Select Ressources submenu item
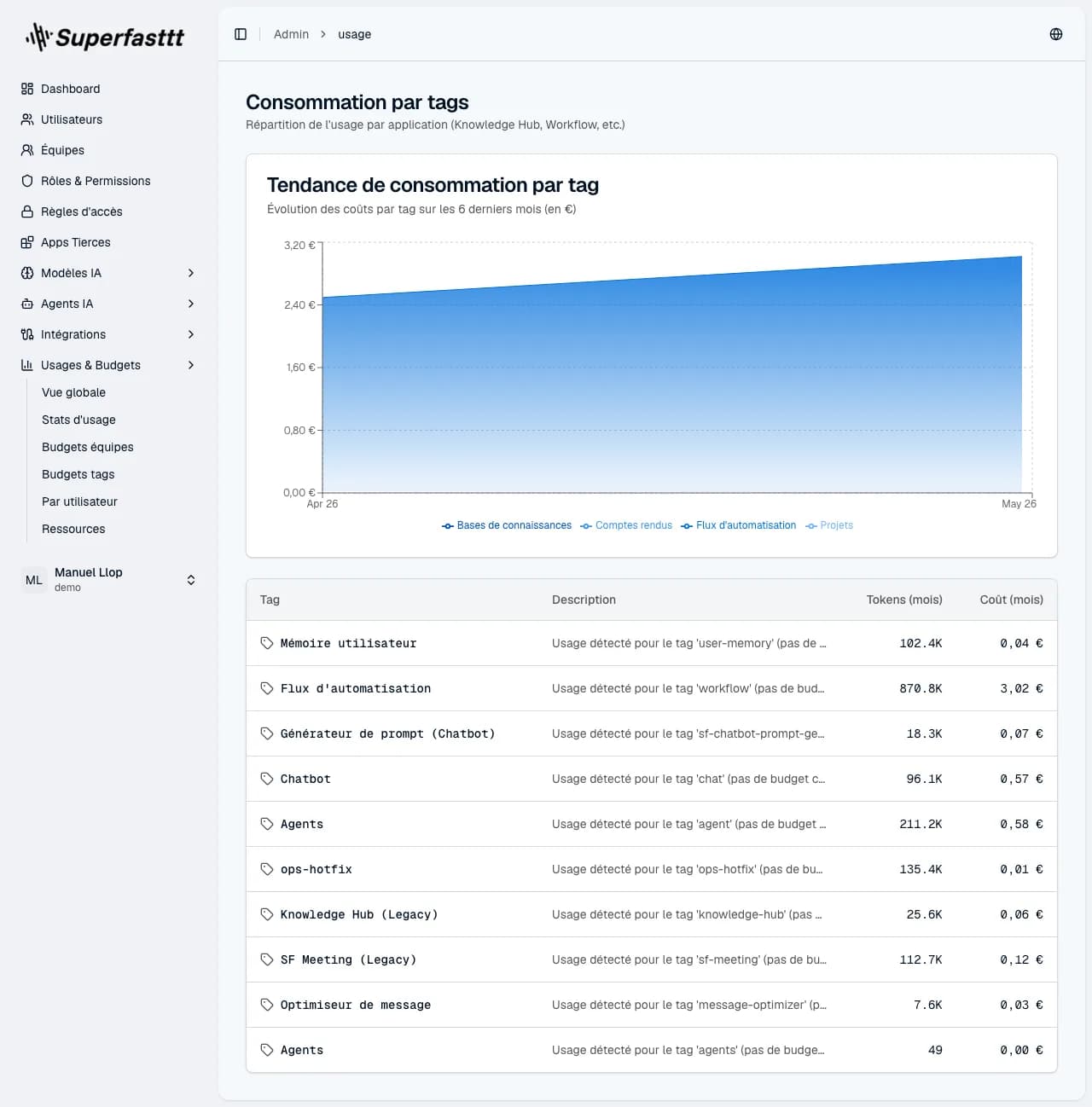The width and height of the screenshot is (1092, 1107). 73,529
